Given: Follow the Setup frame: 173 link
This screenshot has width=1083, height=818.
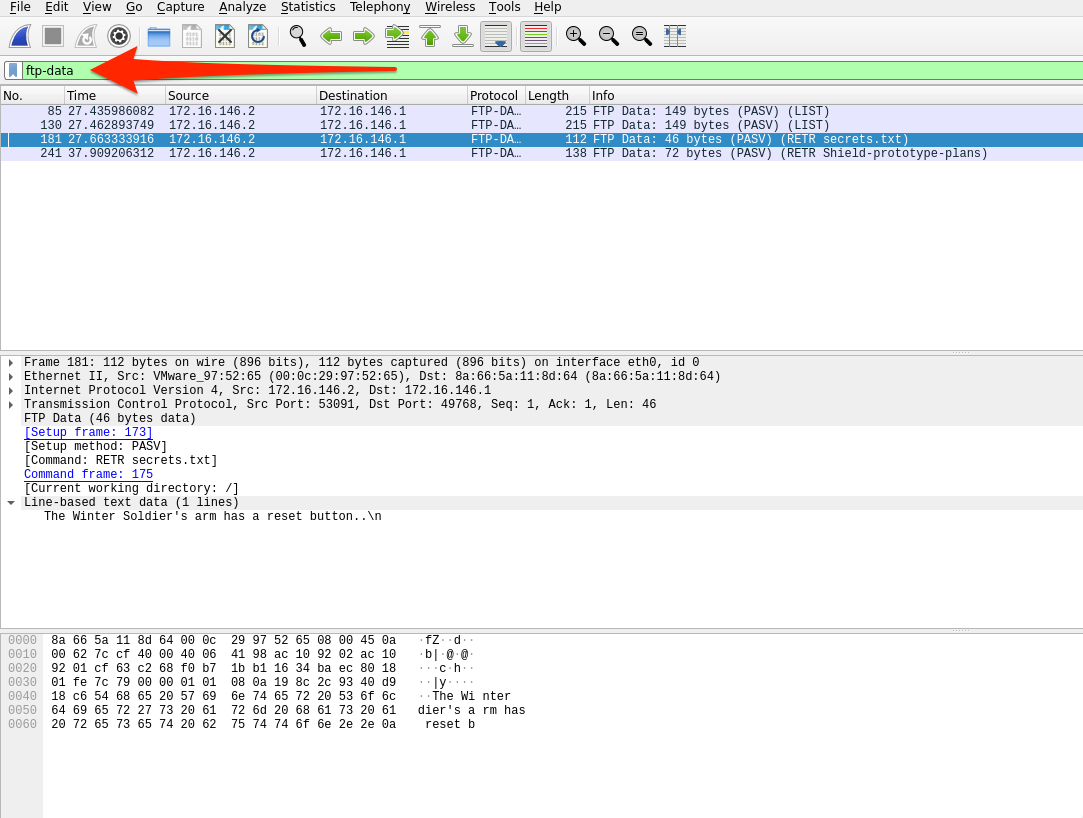Looking at the screenshot, I should pyautogui.click(x=88, y=433).
